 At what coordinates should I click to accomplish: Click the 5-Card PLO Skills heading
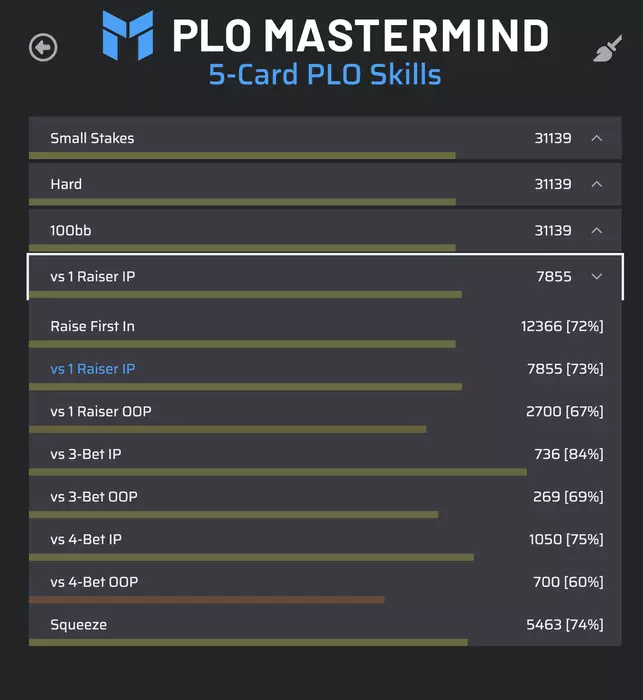click(x=325, y=76)
